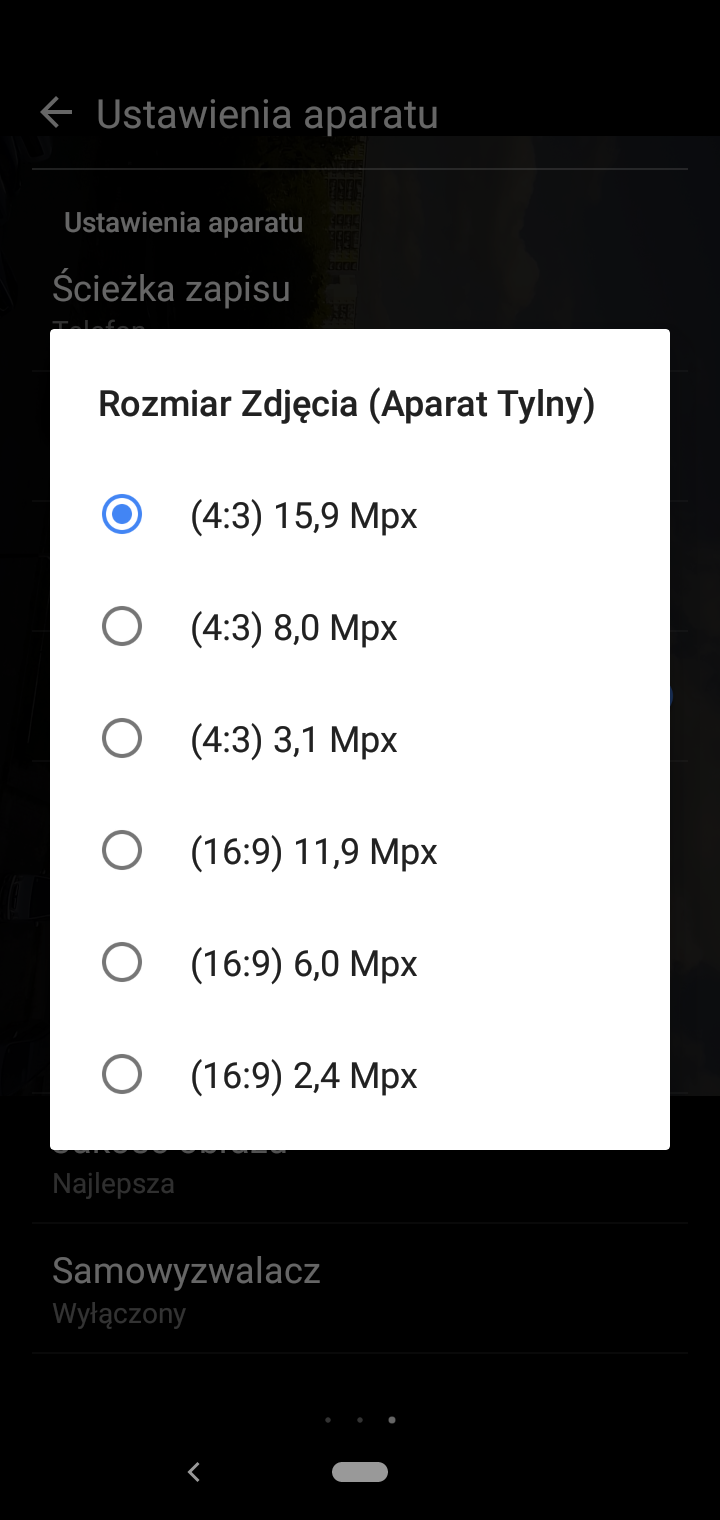Select the (4:3) 3,1 Mpx radio button
The width and height of the screenshot is (720, 1520).
122,738
